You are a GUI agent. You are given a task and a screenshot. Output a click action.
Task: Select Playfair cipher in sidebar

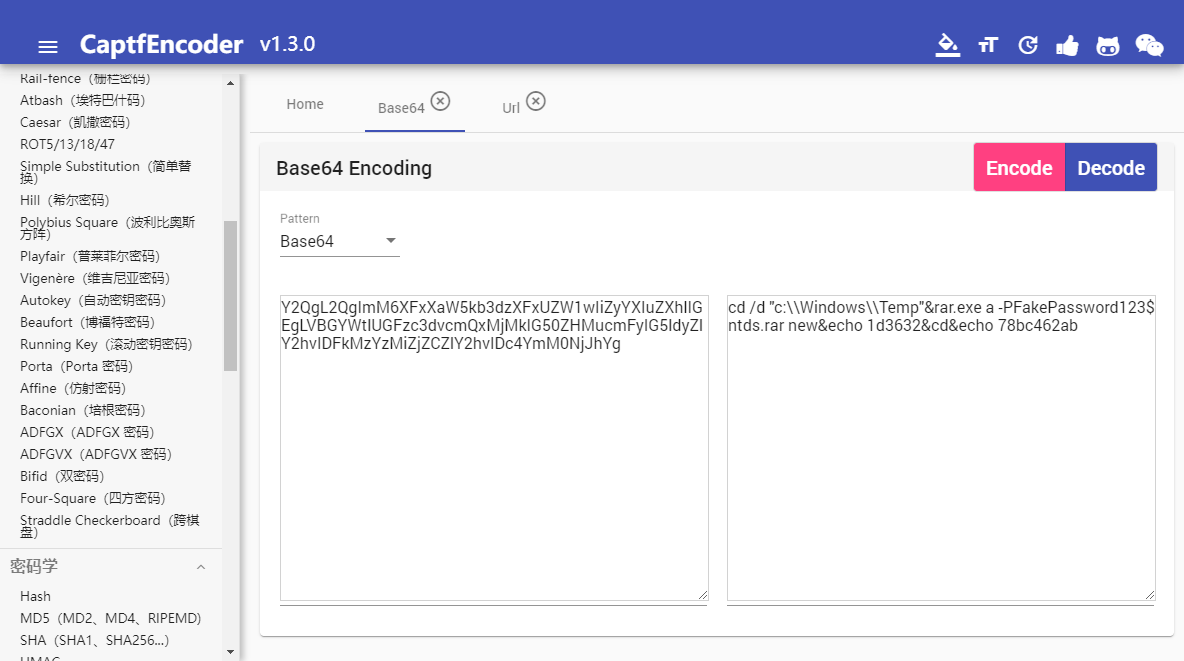pos(90,256)
